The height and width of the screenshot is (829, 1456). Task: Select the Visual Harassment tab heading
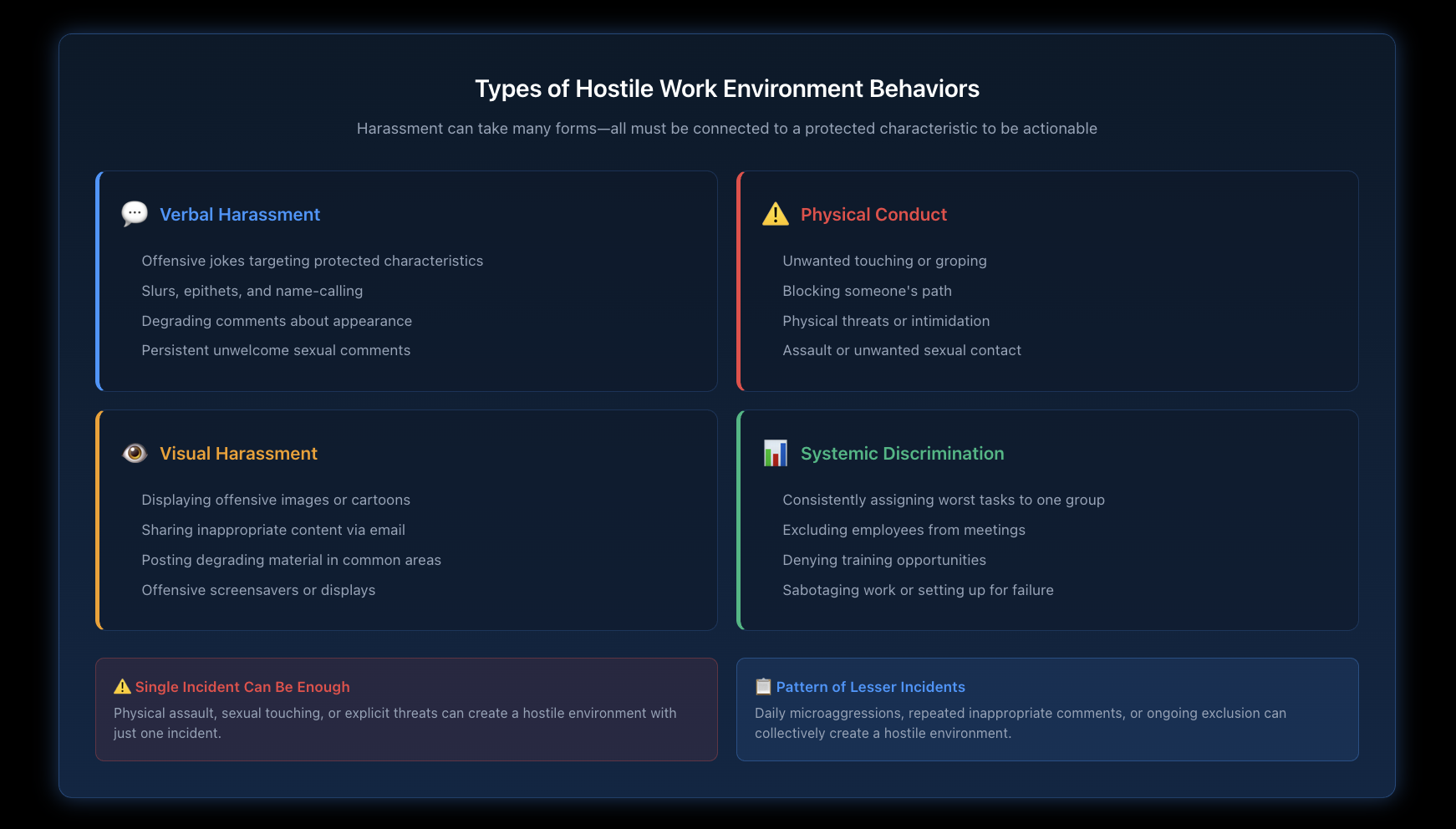[237, 453]
